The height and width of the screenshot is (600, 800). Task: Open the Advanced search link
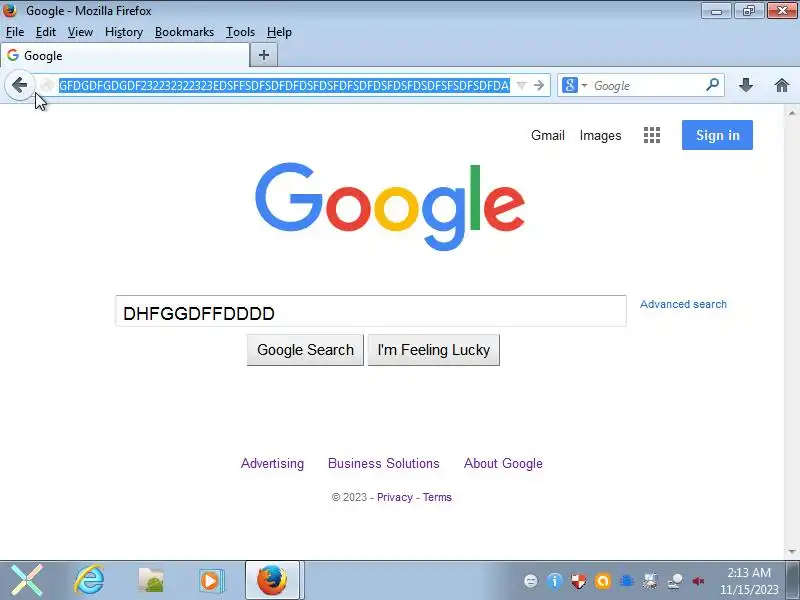coord(683,304)
